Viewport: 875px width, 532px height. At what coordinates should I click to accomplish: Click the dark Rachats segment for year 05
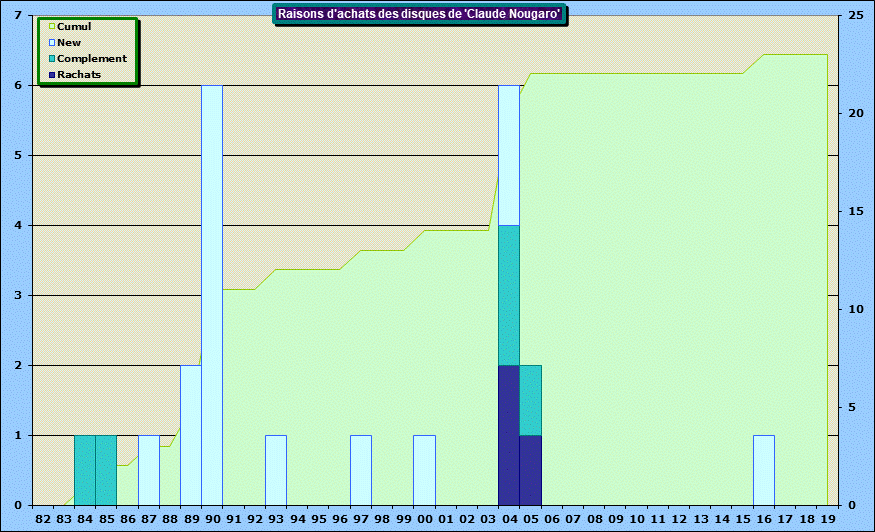[x=531, y=470]
